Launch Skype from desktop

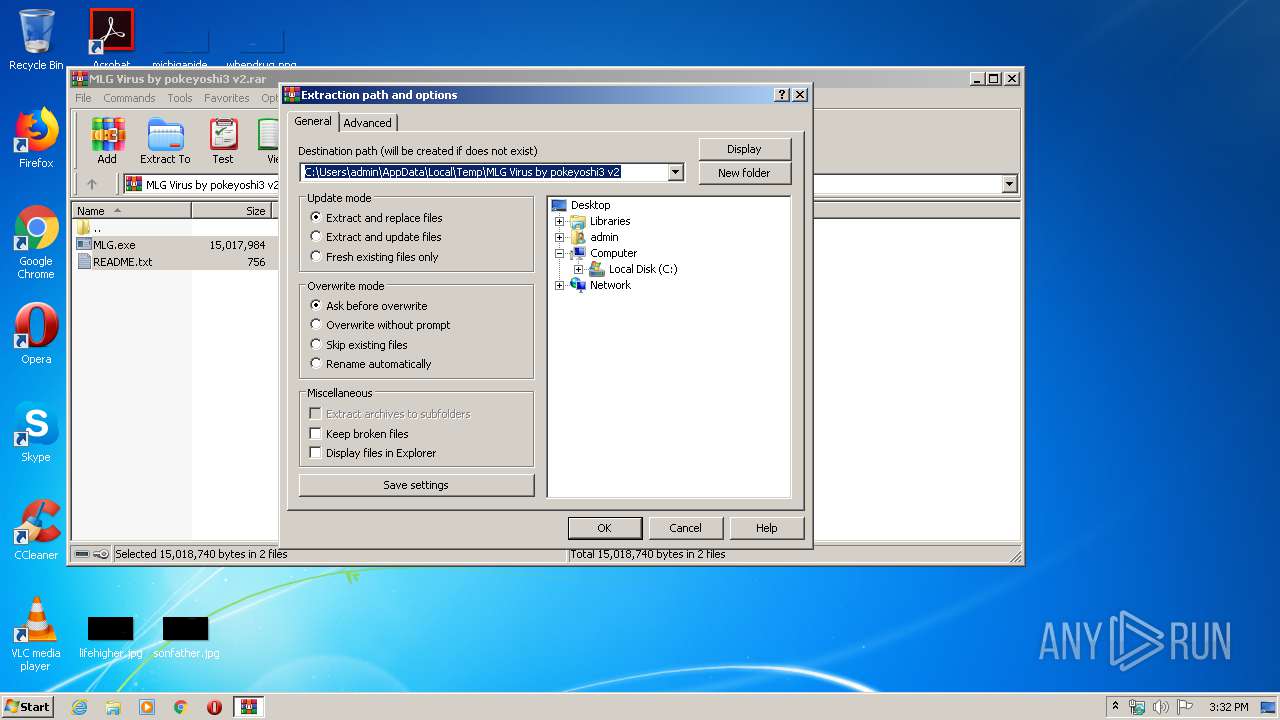pos(36,432)
